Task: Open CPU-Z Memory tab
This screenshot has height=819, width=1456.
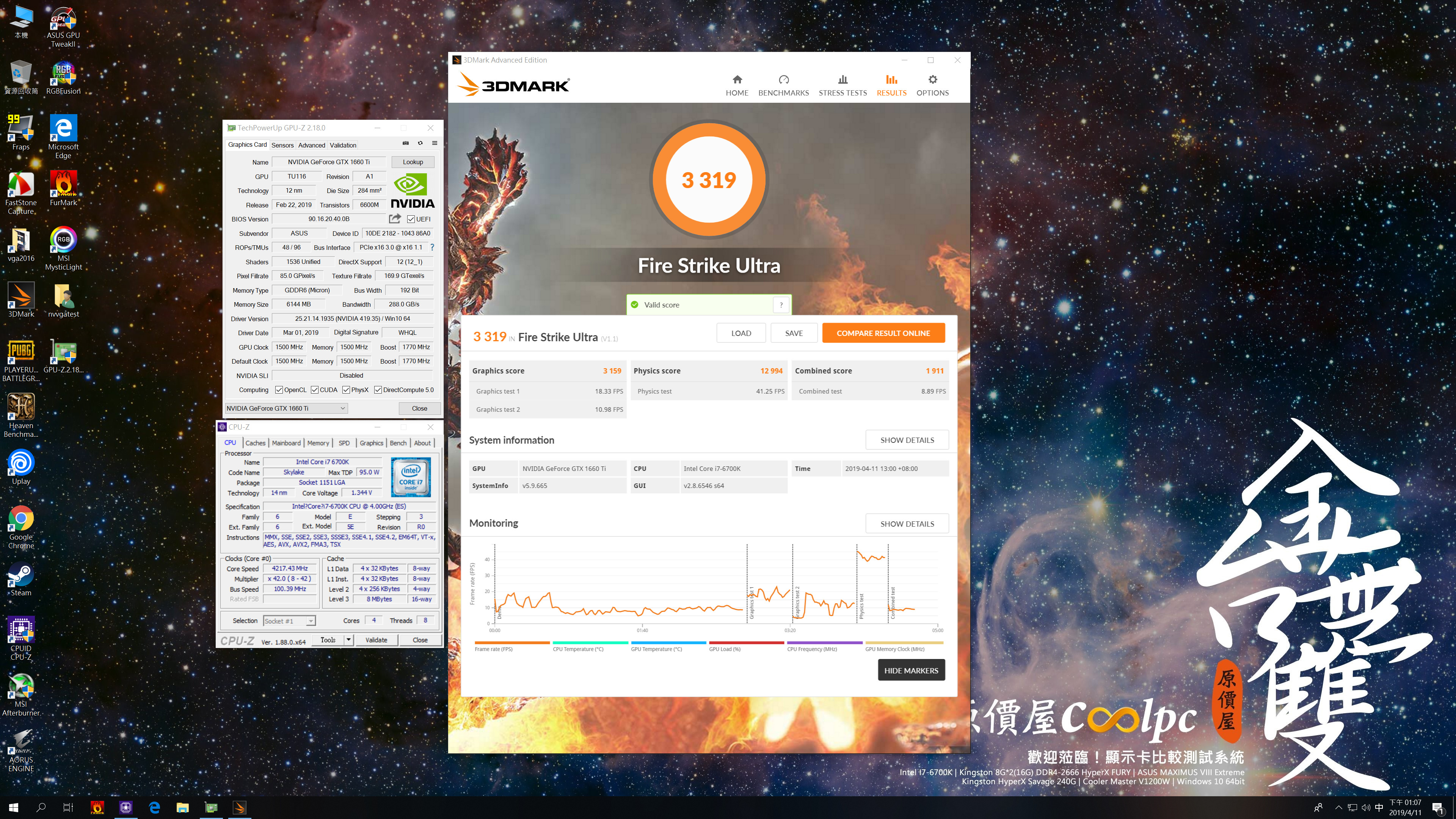Action: point(318,443)
